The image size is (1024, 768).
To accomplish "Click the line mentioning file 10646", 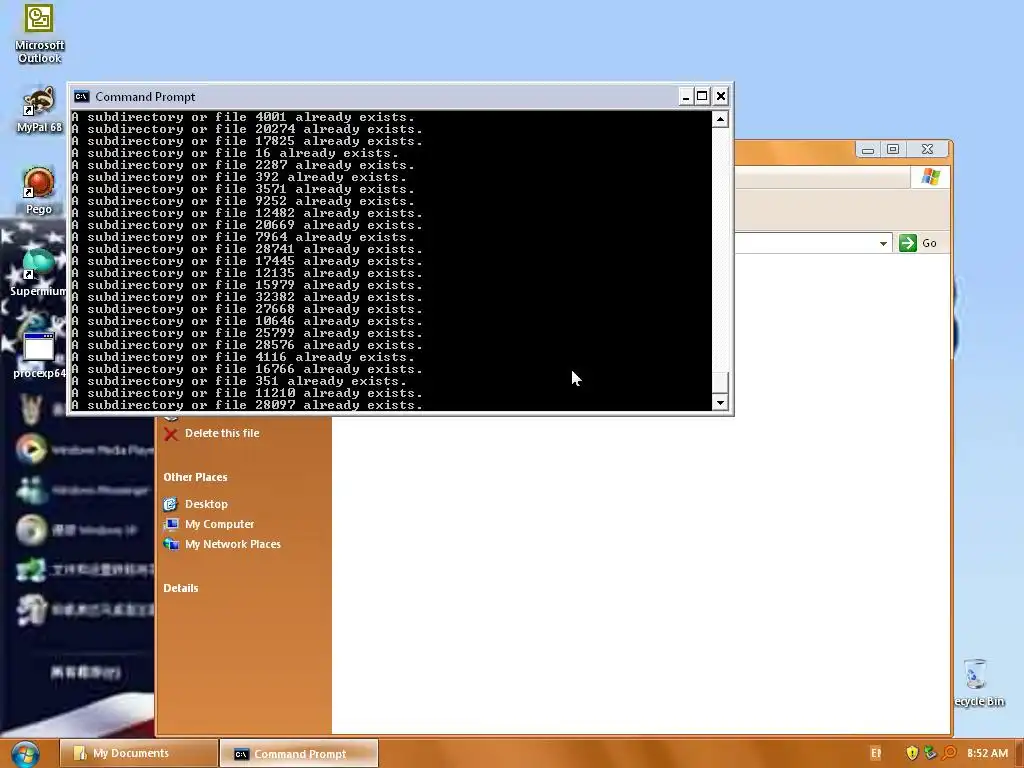I will click(x=247, y=321).
